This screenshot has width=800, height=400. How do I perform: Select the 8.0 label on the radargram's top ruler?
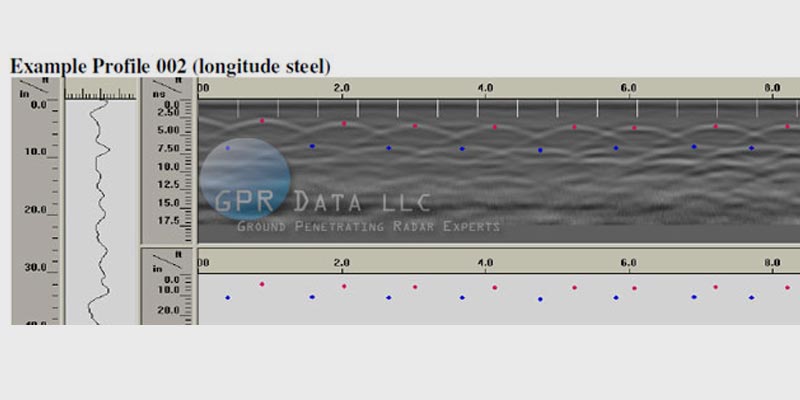point(772,87)
